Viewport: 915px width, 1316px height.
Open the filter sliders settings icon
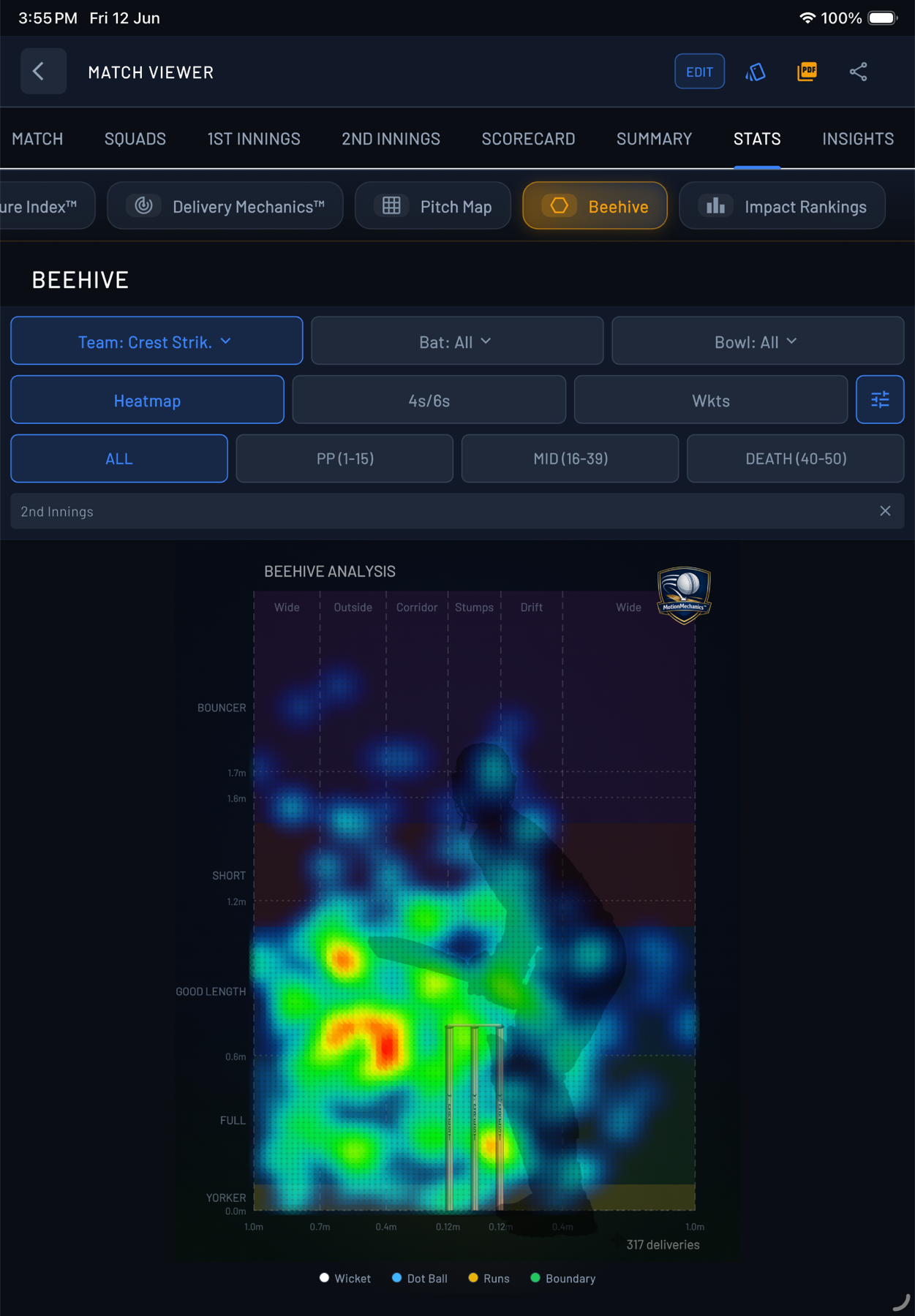pyautogui.click(x=881, y=400)
